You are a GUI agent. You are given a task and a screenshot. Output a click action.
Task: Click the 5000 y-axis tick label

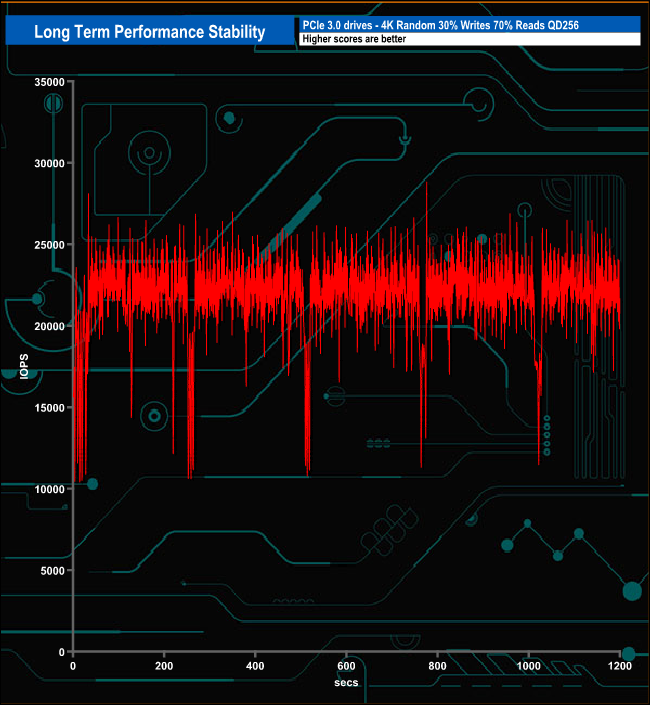point(50,571)
